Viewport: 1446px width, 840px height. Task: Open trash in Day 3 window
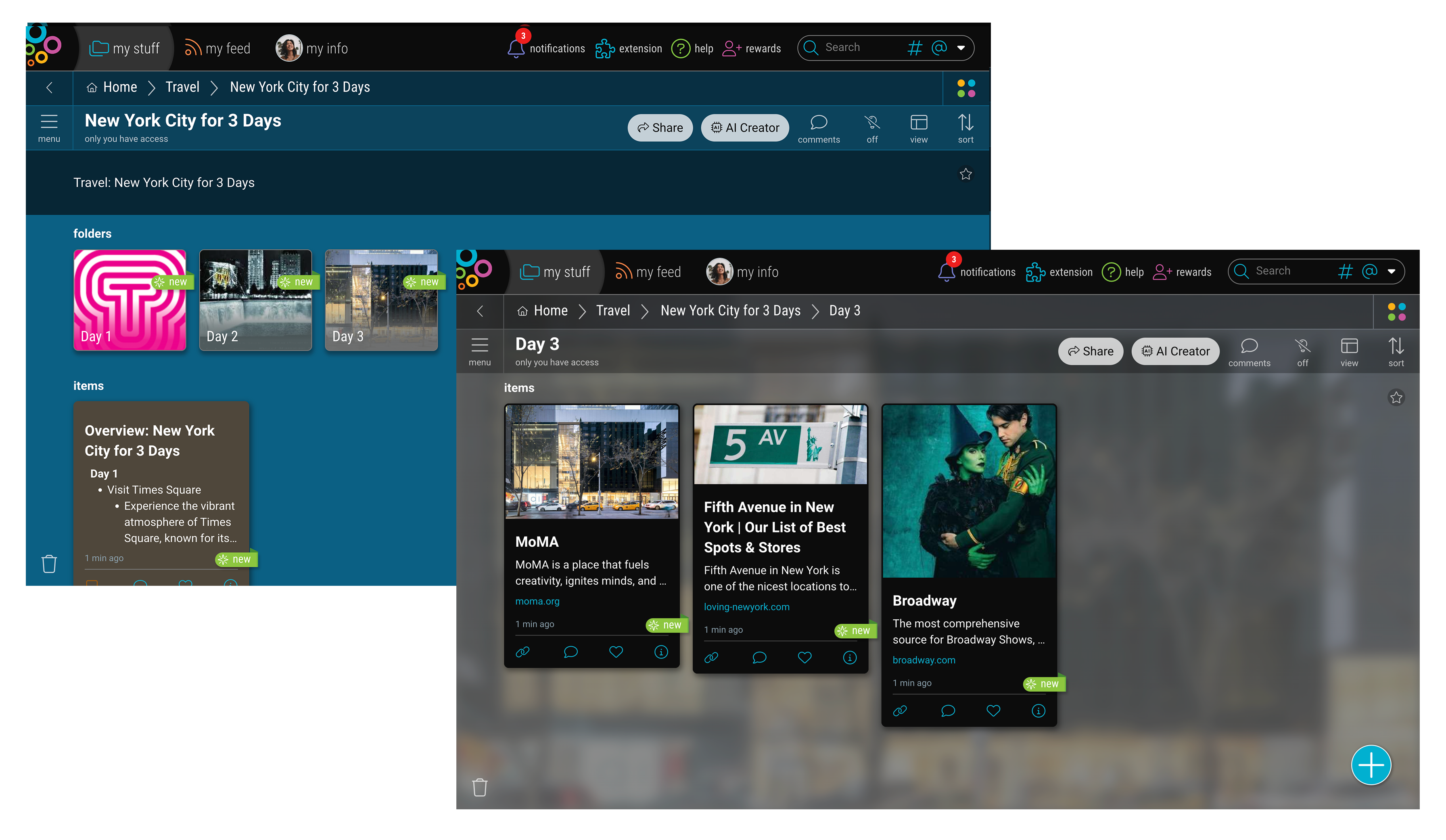(x=479, y=787)
